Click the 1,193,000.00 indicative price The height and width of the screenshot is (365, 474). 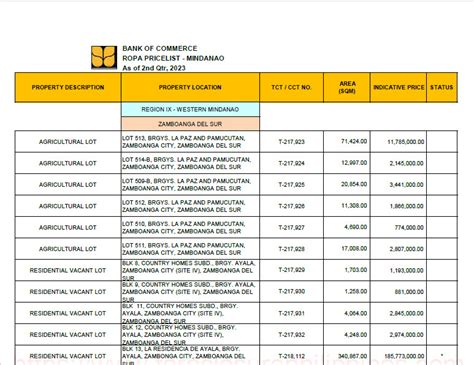(407, 270)
